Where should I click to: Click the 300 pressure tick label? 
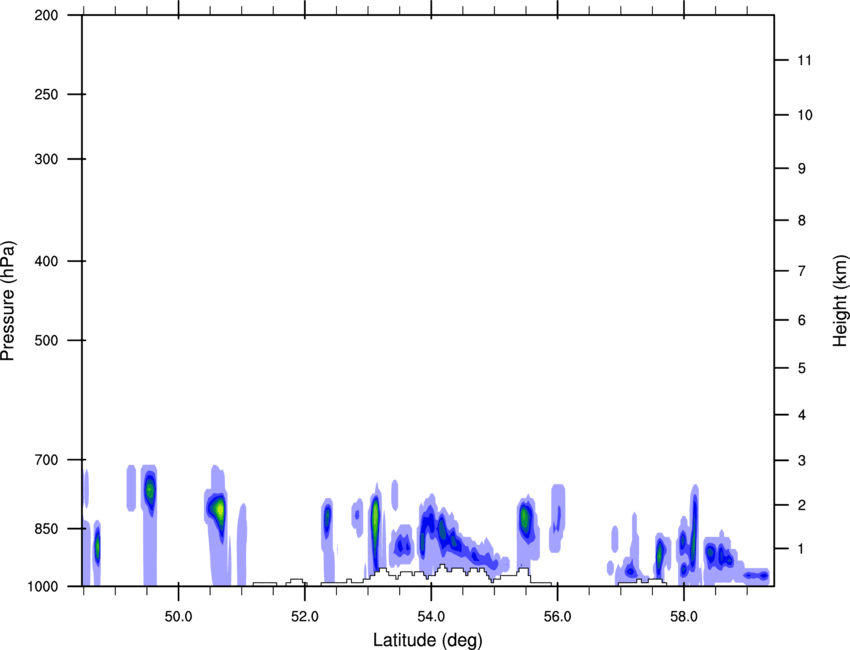coord(46,159)
